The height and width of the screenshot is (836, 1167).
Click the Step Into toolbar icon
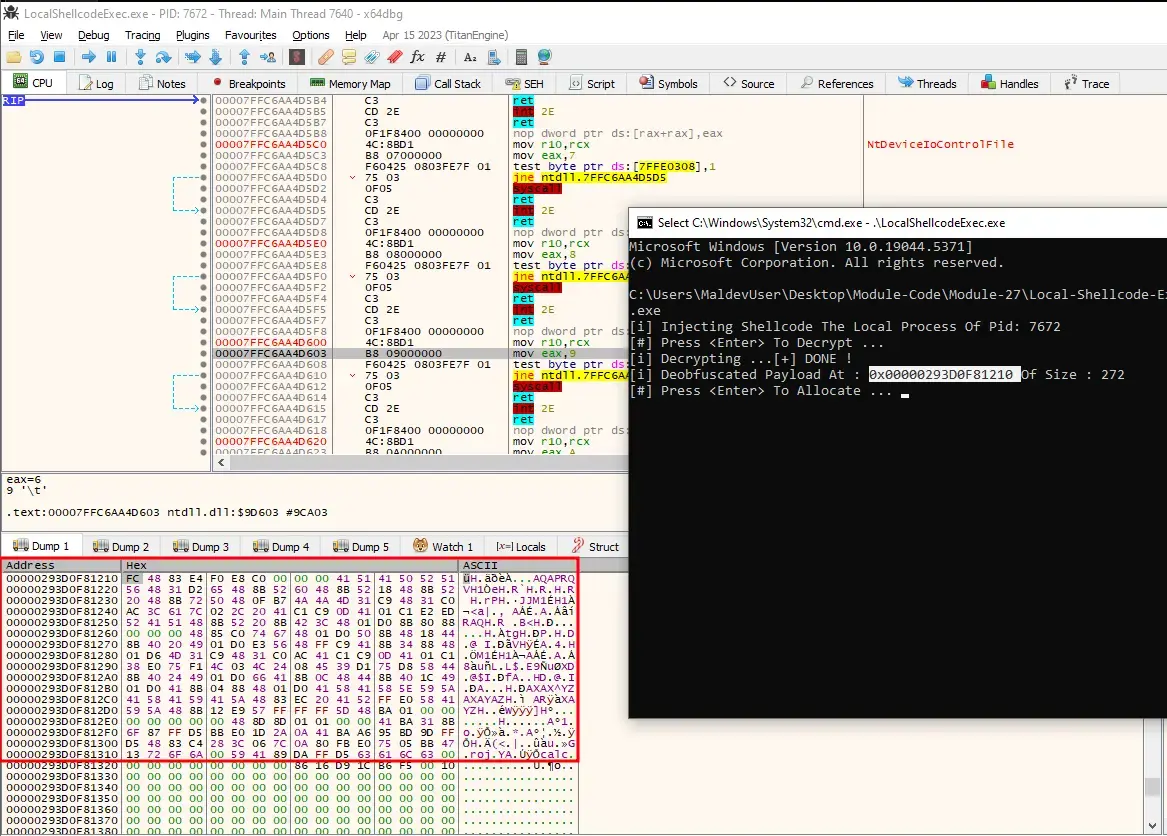pos(140,57)
